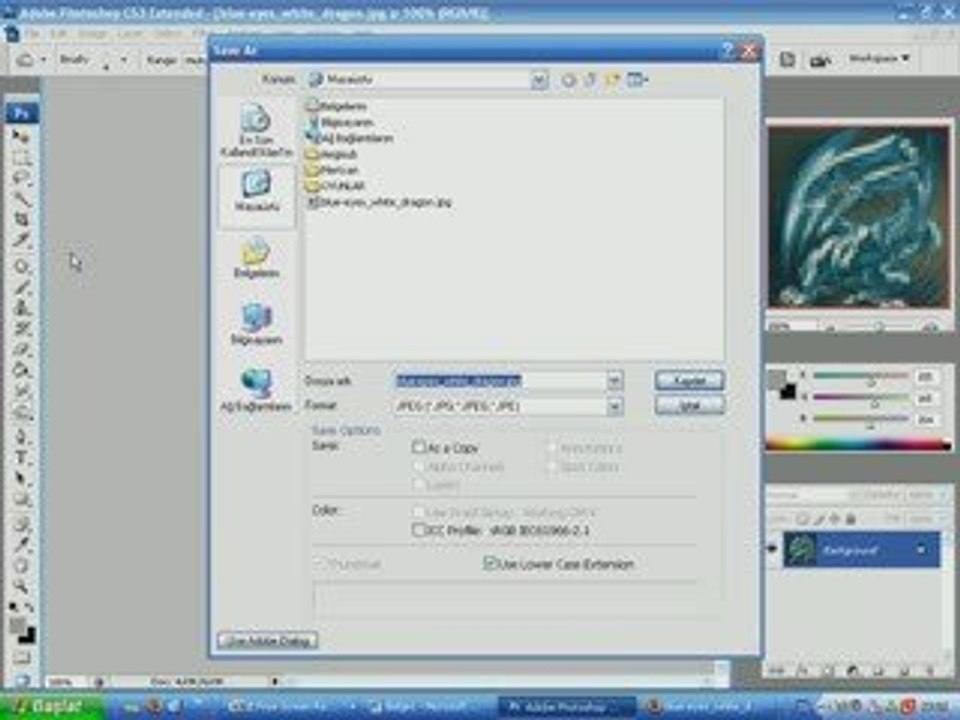The height and width of the screenshot is (720, 960).
Task: Toggle the Layers checkbox under Save options
Action: (x=419, y=485)
